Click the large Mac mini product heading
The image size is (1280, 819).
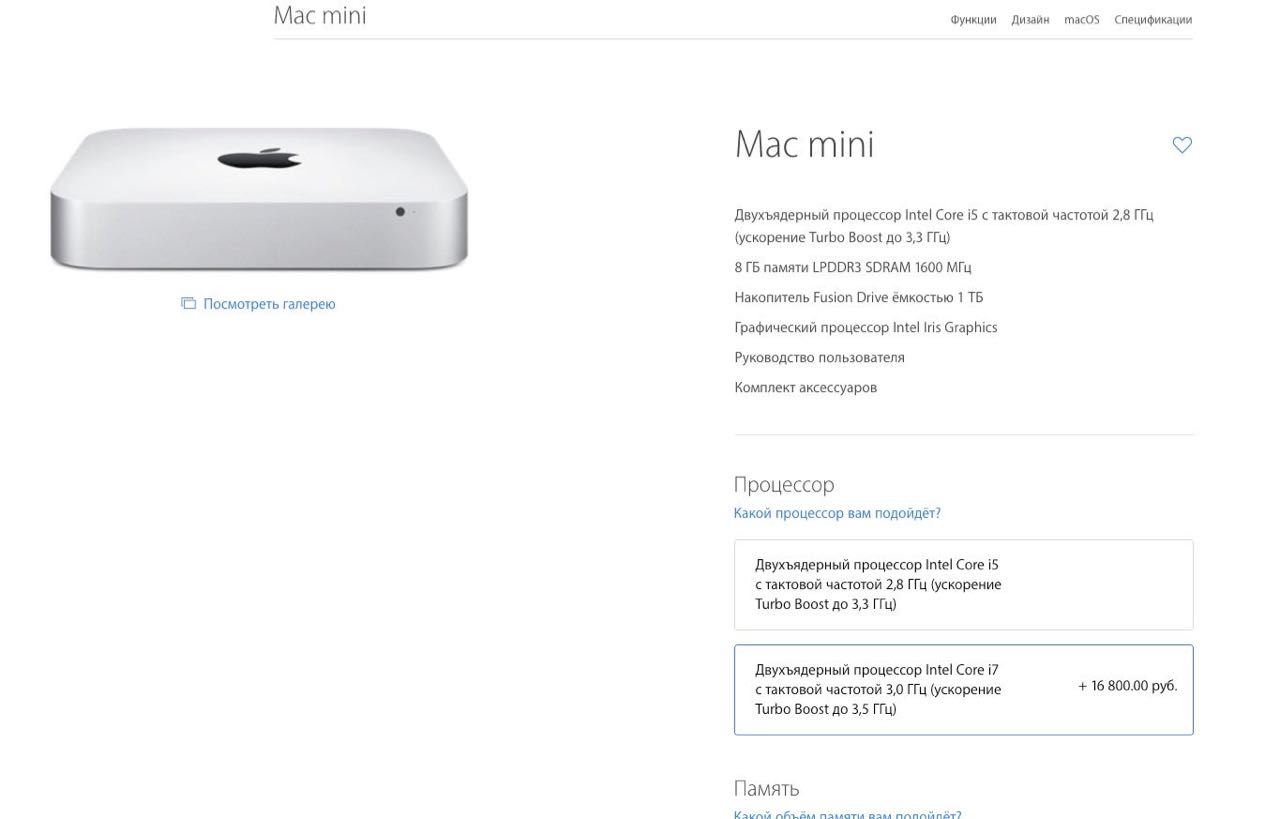(804, 144)
